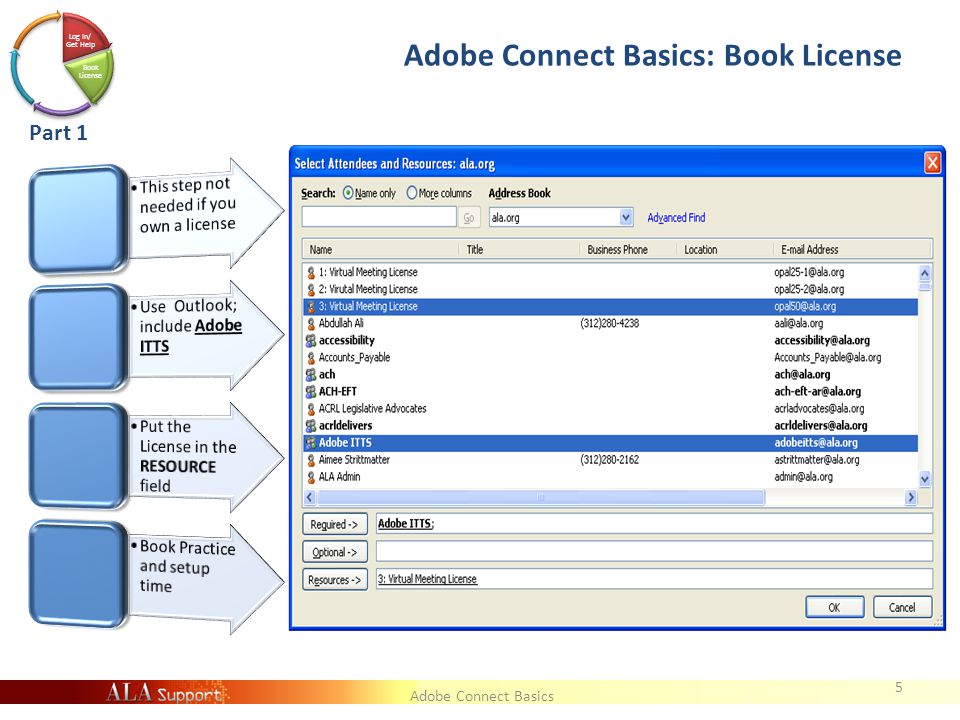Select the ALA Admin contact name
Screen dimensions: 960x720
pos(339,477)
